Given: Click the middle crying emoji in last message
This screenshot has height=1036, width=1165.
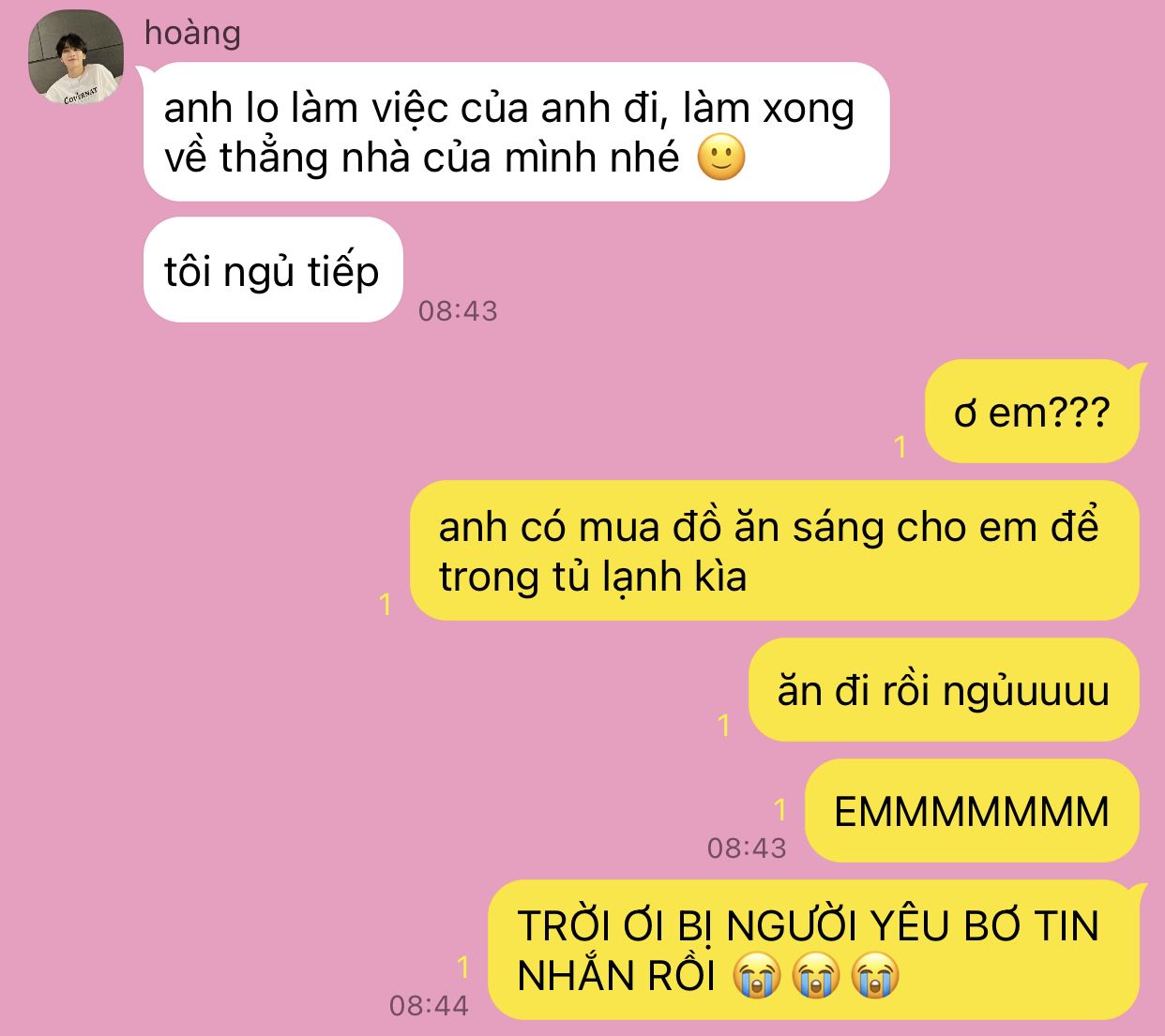Looking at the screenshot, I should (816, 976).
